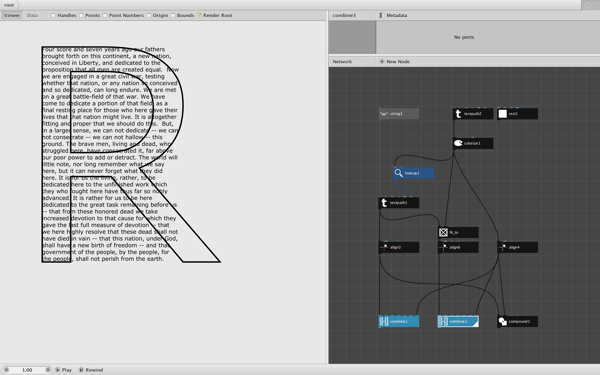600x375 pixels.
Task: Select the align3 node
Action: click(x=399, y=247)
